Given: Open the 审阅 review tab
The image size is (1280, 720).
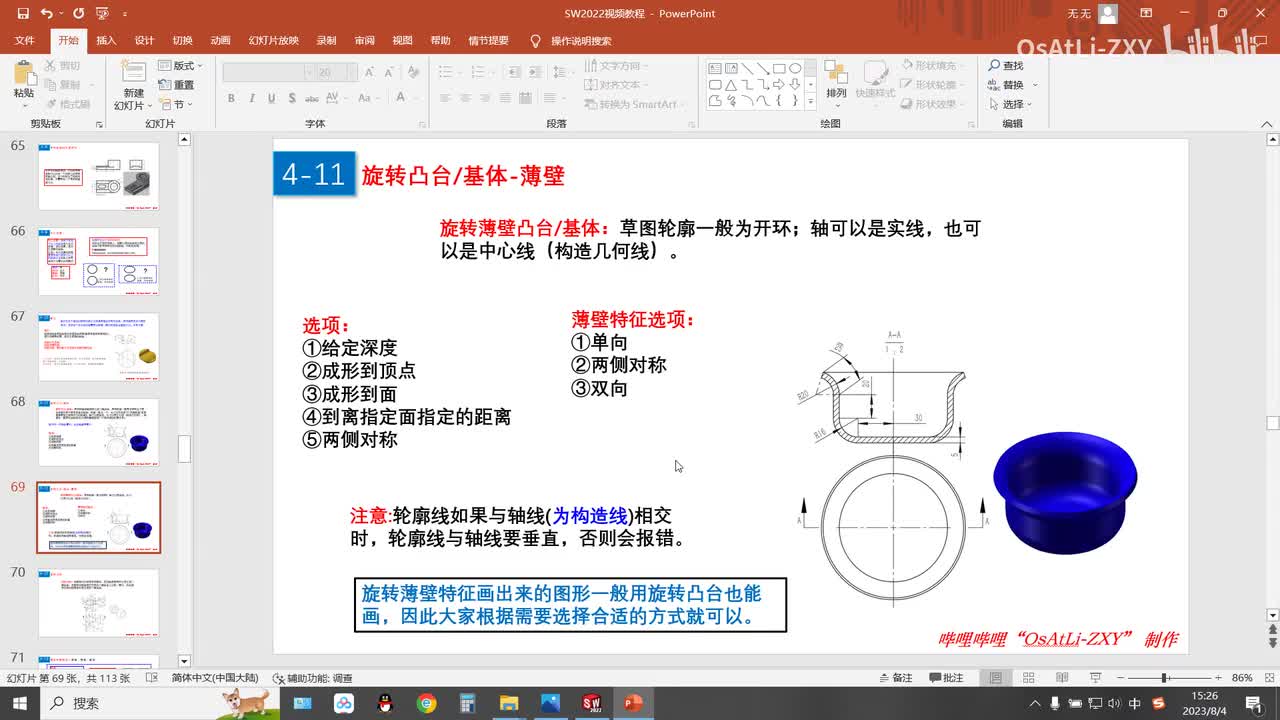Looking at the screenshot, I should (x=364, y=41).
